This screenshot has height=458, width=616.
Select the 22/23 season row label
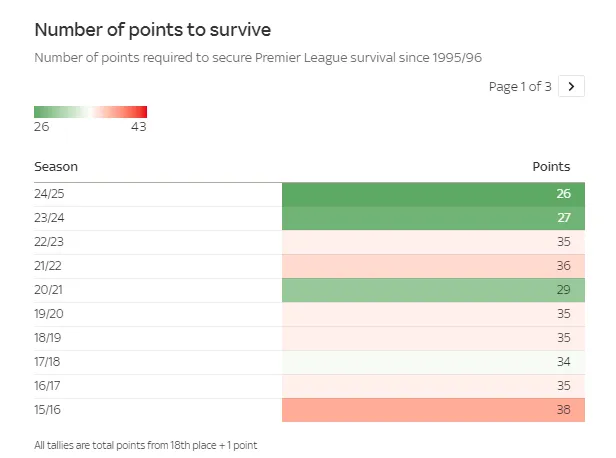(x=49, y=243)
